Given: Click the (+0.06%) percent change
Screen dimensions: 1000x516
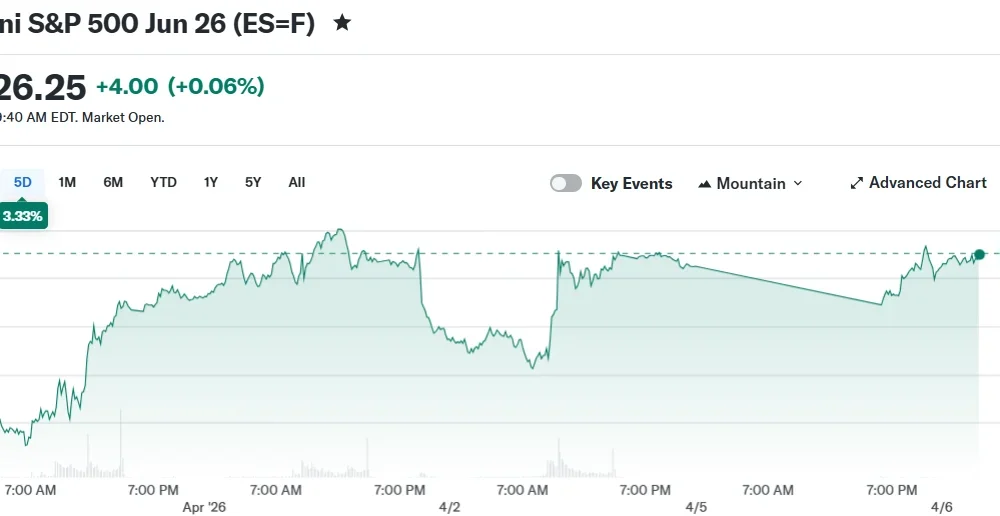Looking at the screenshot, I should 216,86.
